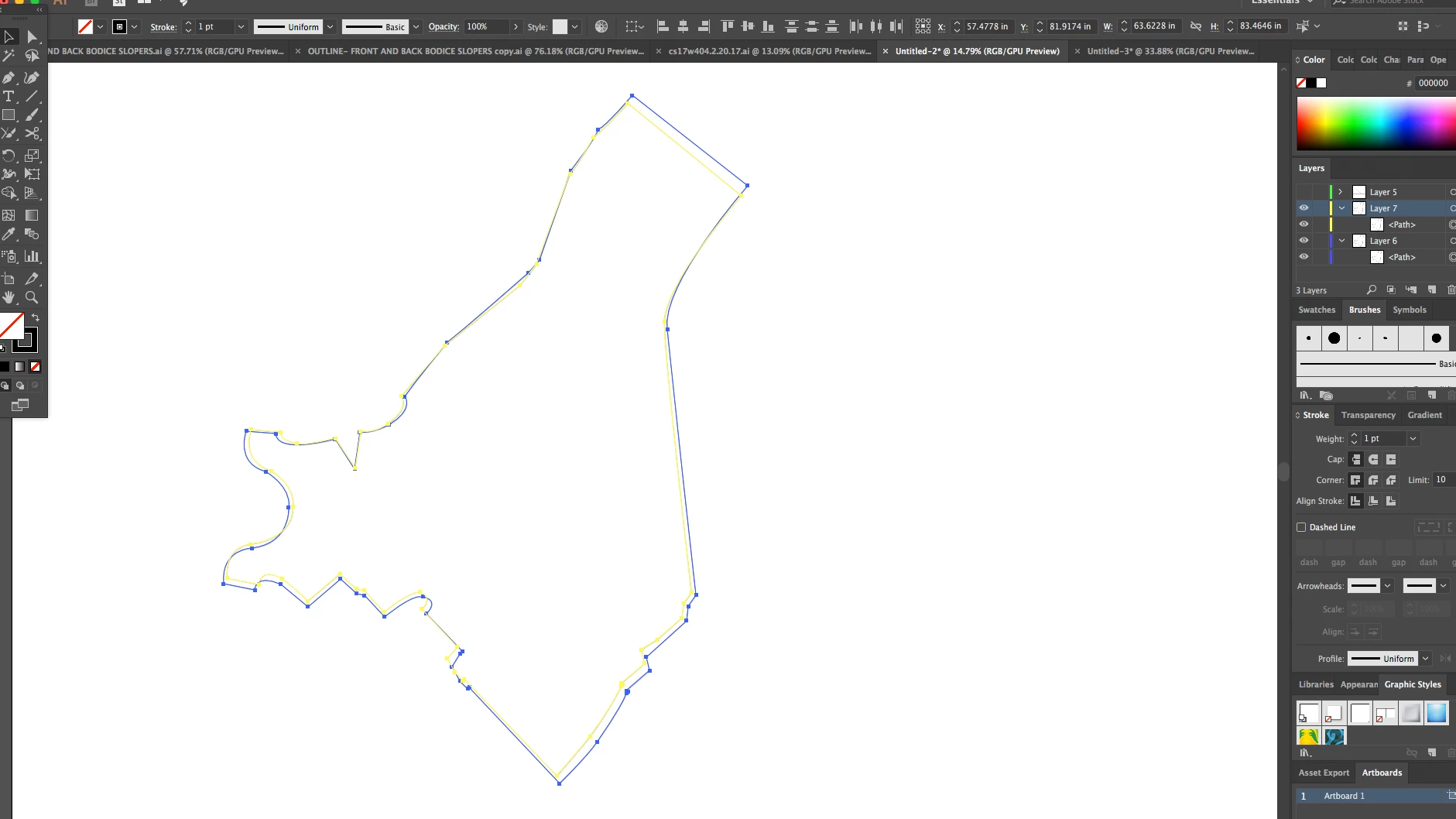The height and width of the screenshot is (819, 1456).
Task: Select the Paintbrush tool
Action: [x=32, y=115]
